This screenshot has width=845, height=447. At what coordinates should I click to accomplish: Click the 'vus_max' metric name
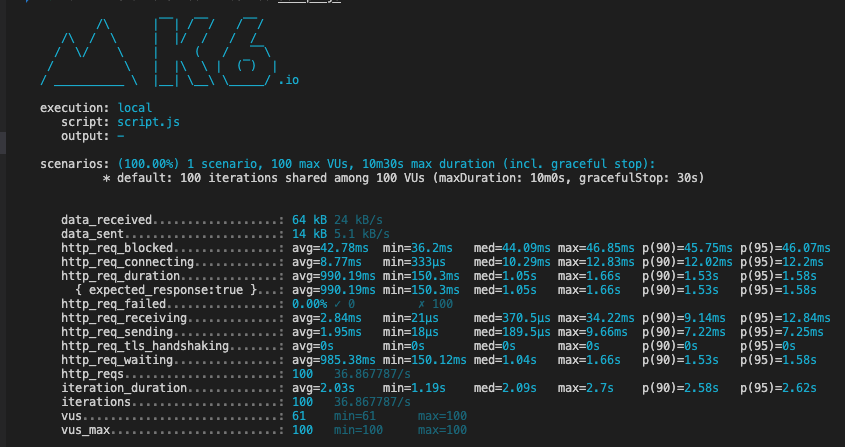point(85,430)
